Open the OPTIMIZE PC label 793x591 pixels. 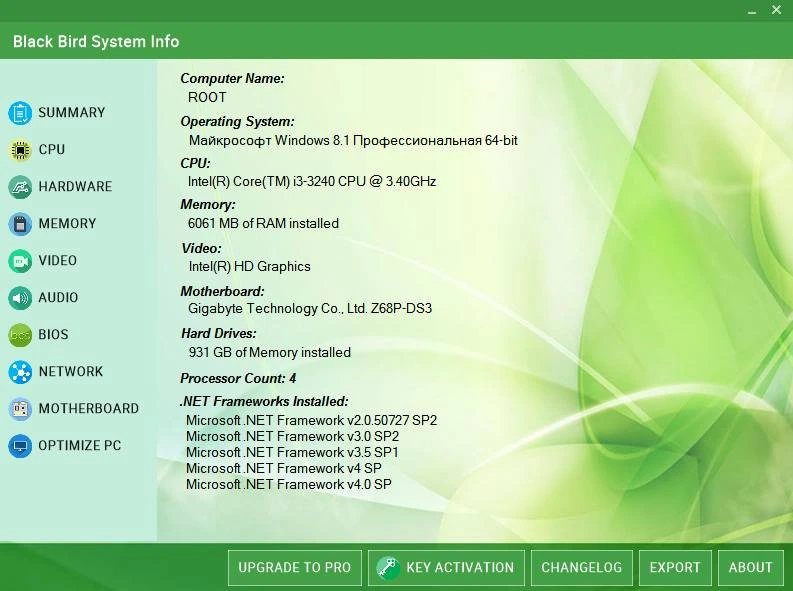[80, 446]
